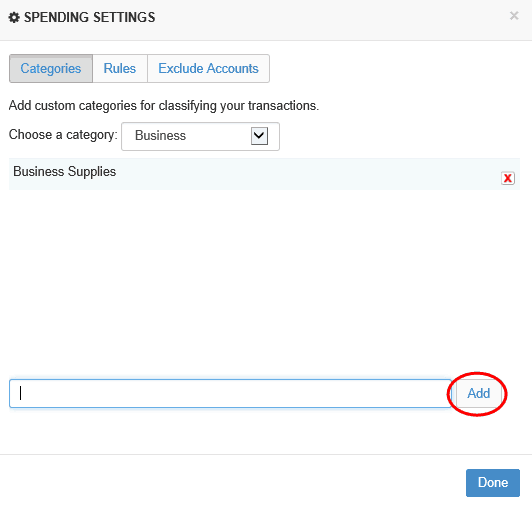Close the Spending Settings dialog
The width and height of the screenshot is (532, 509).
pyautogui.click(x=514, y=16)
